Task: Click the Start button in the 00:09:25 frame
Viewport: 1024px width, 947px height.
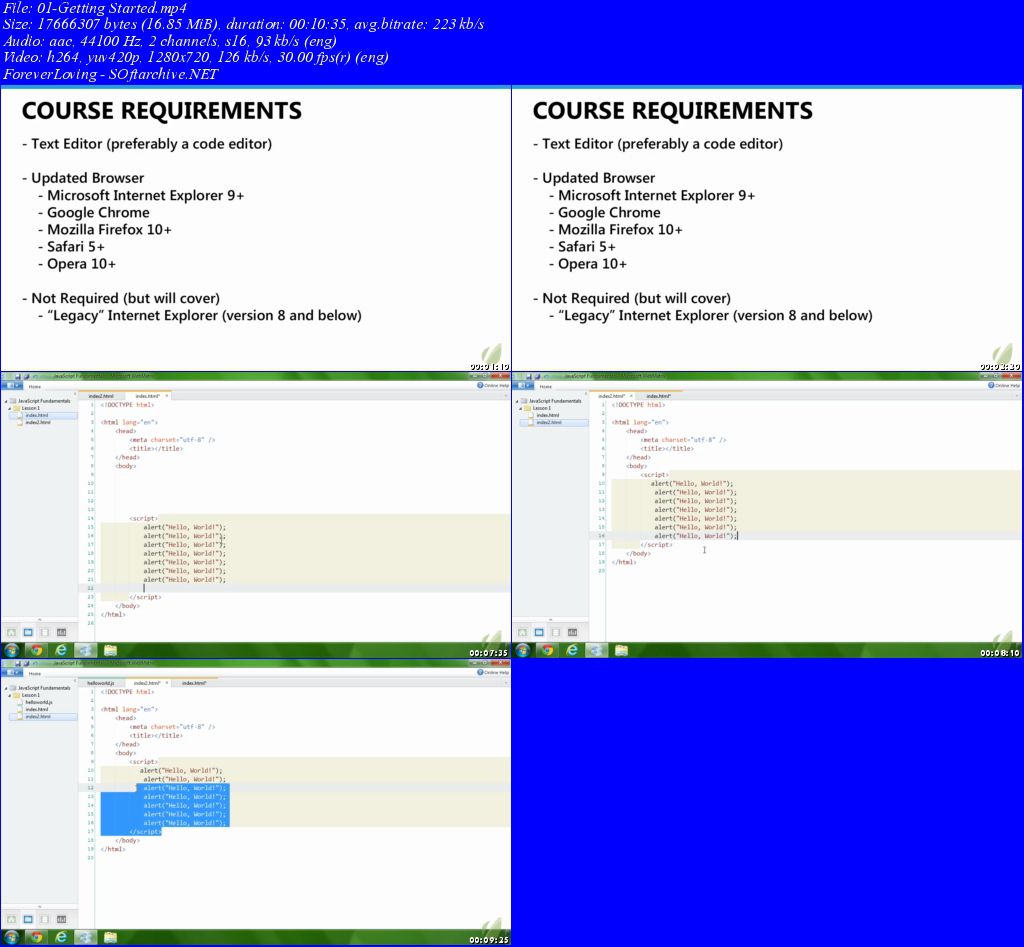Action: (x=11, y=937)
